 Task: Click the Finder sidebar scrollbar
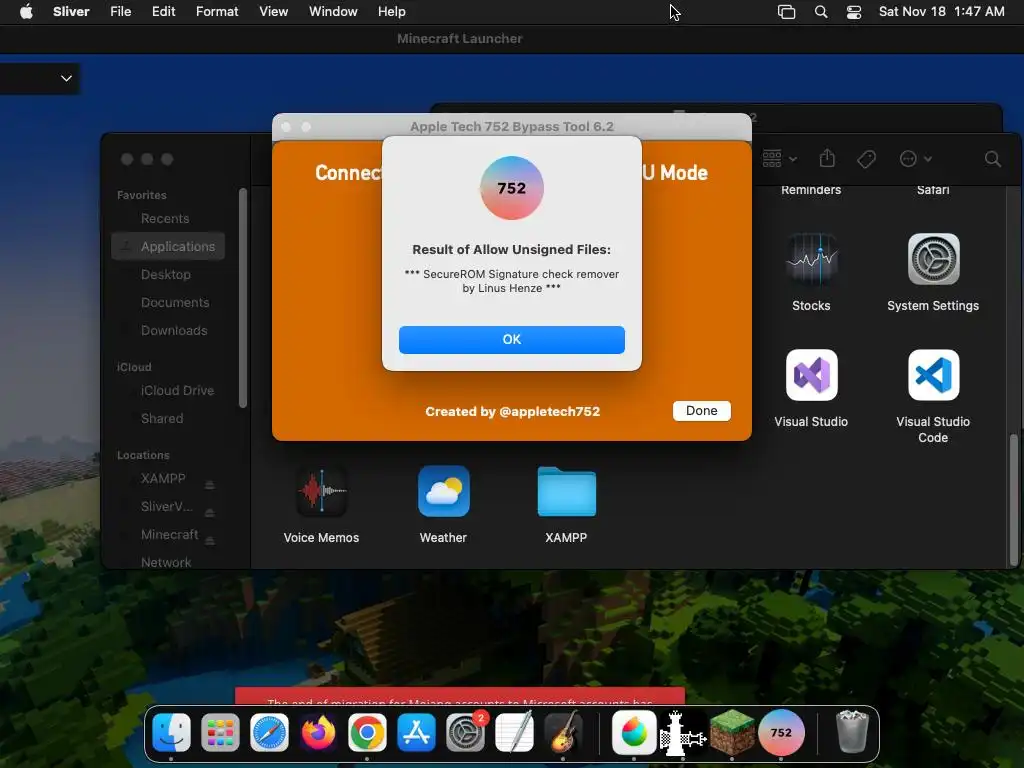tap(243, 298)
